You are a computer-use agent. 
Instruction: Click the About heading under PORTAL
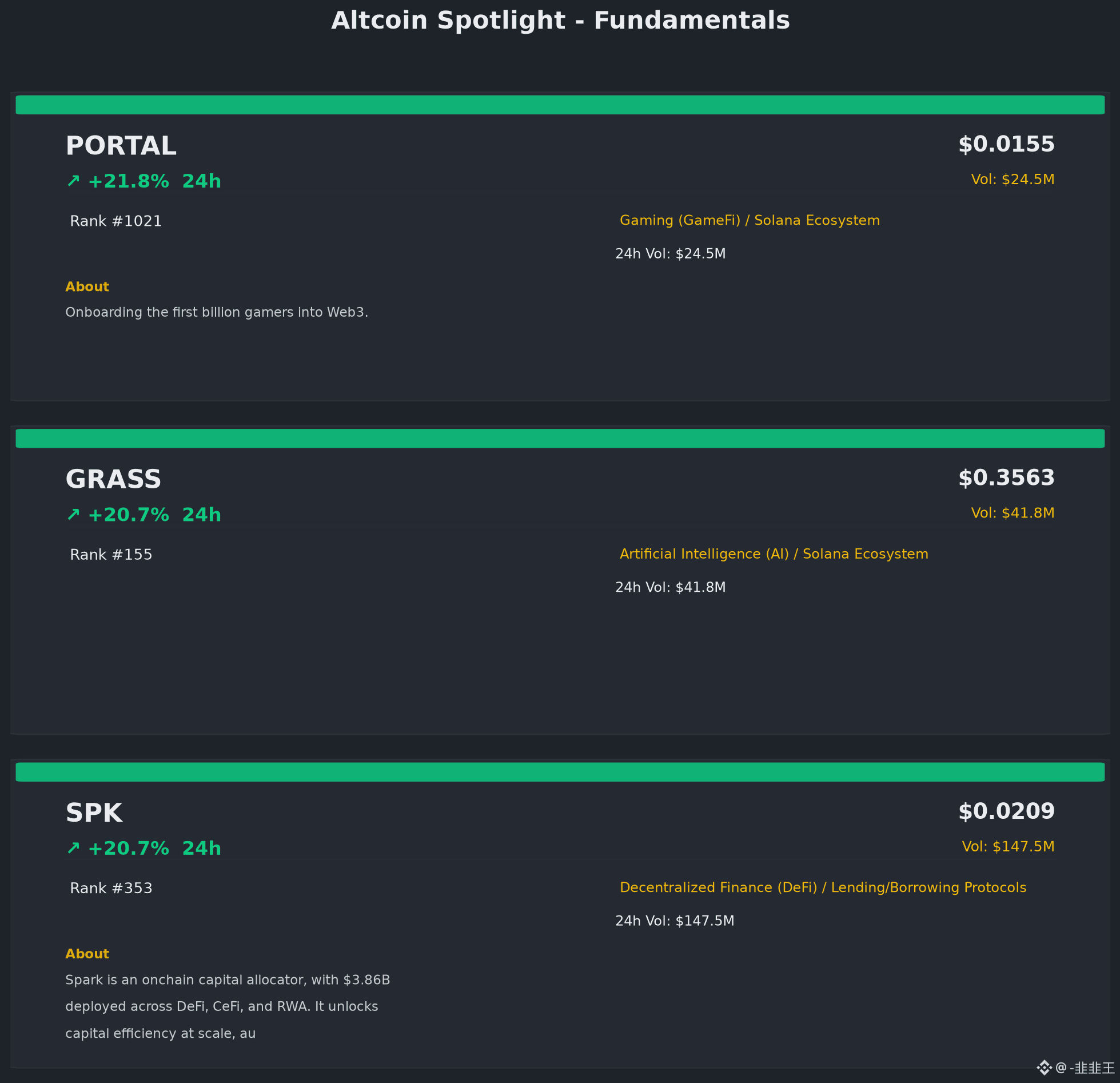[87, 286]
